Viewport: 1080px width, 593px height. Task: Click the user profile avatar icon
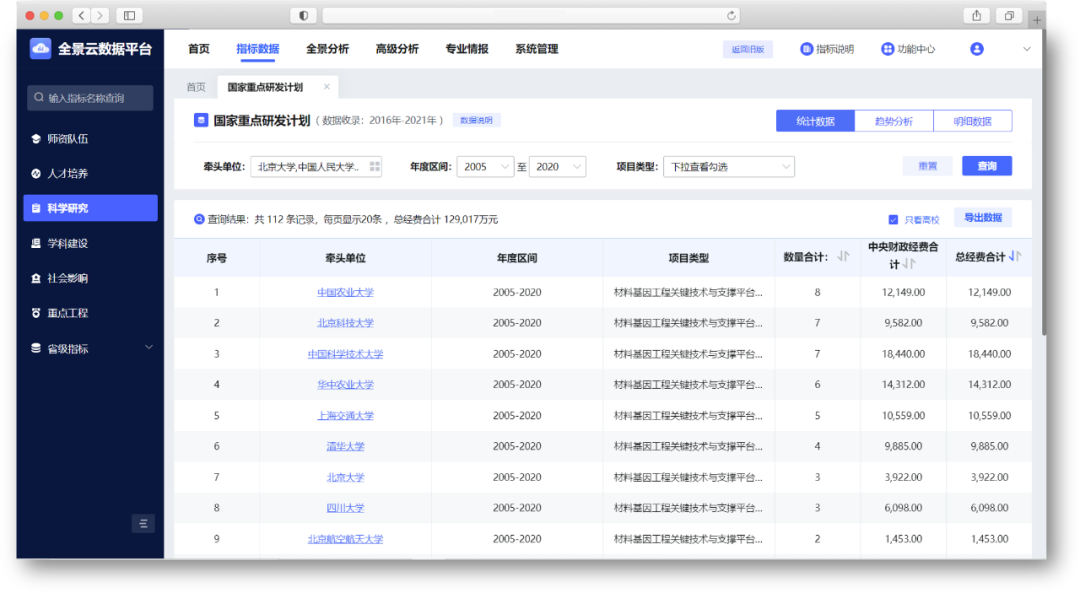point(977,49)
